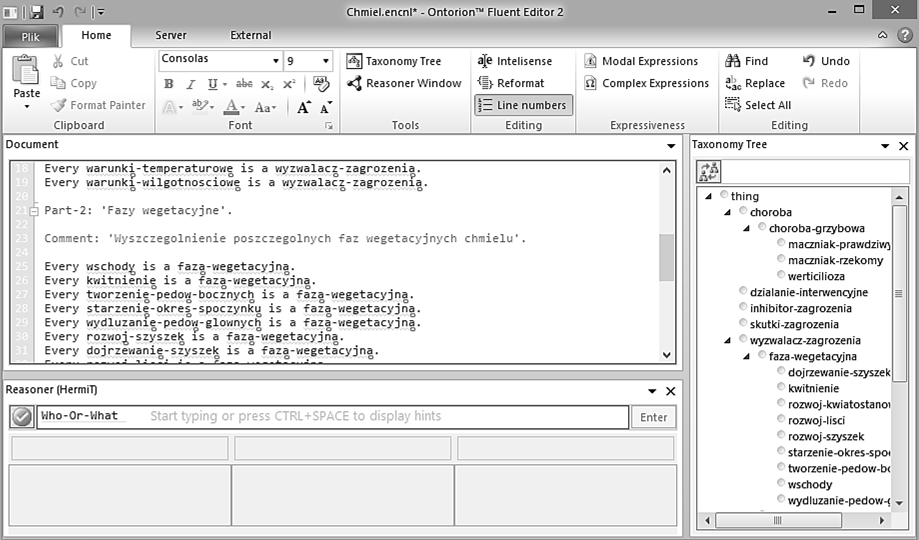Click the Reformat button
The image size is (919, 540).
pyautogui.click(x=511, y=83)
